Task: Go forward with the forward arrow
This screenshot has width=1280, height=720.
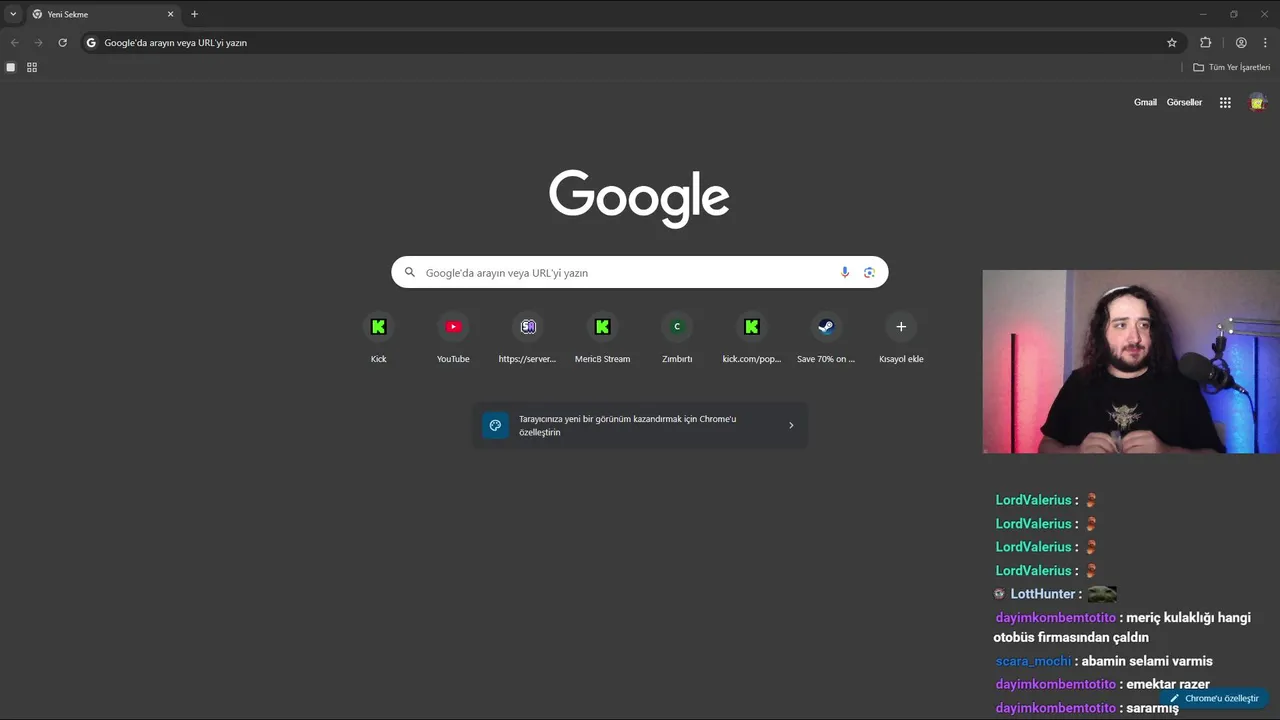Action: [x=38, y=43]
